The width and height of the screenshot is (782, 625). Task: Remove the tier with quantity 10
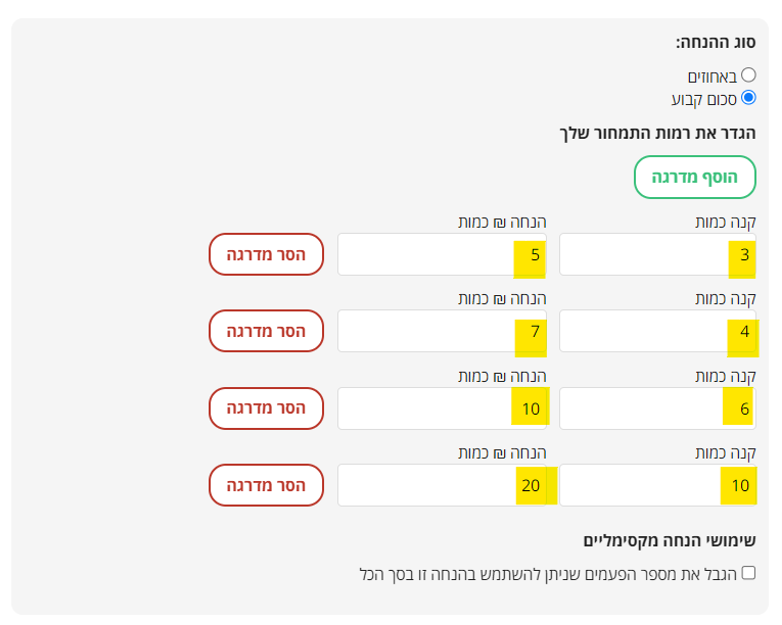pyautogui.click(x=266, y=485)
